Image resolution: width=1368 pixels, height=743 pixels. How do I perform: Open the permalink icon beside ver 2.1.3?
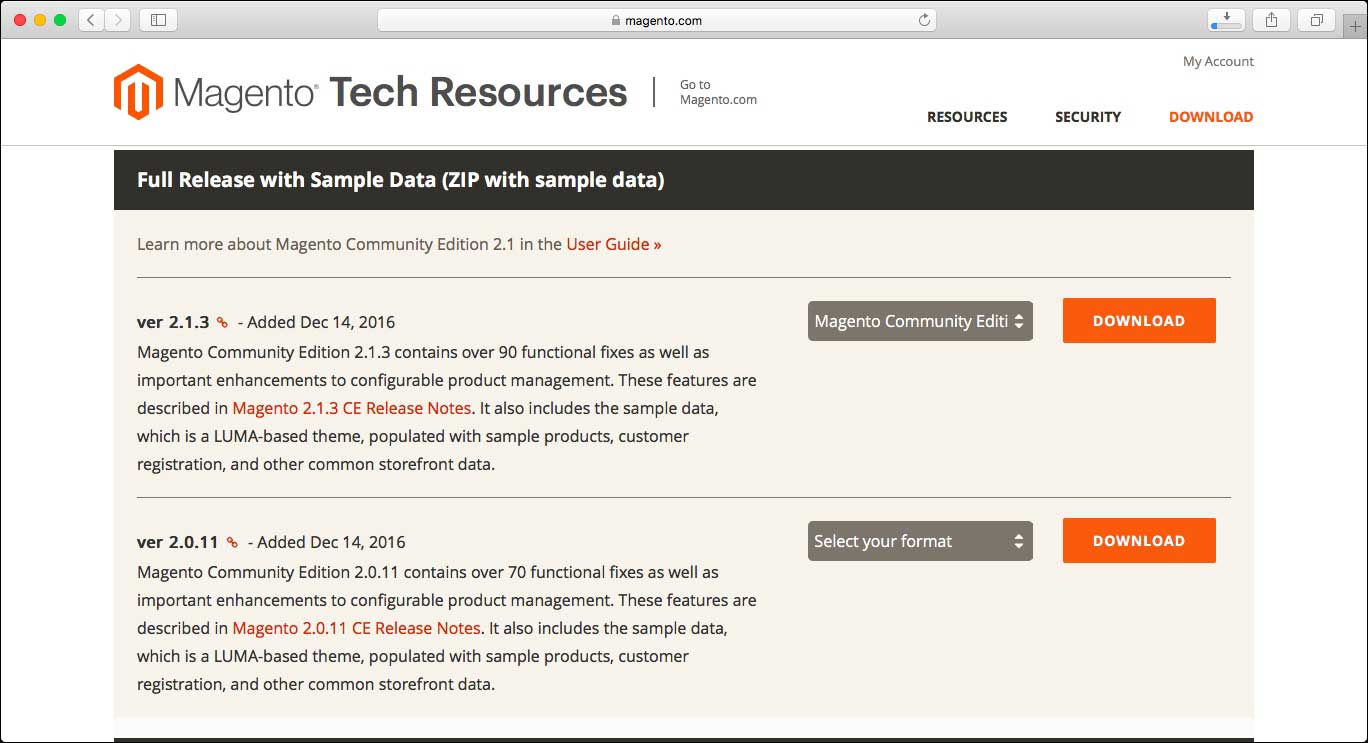click(222, 323)
